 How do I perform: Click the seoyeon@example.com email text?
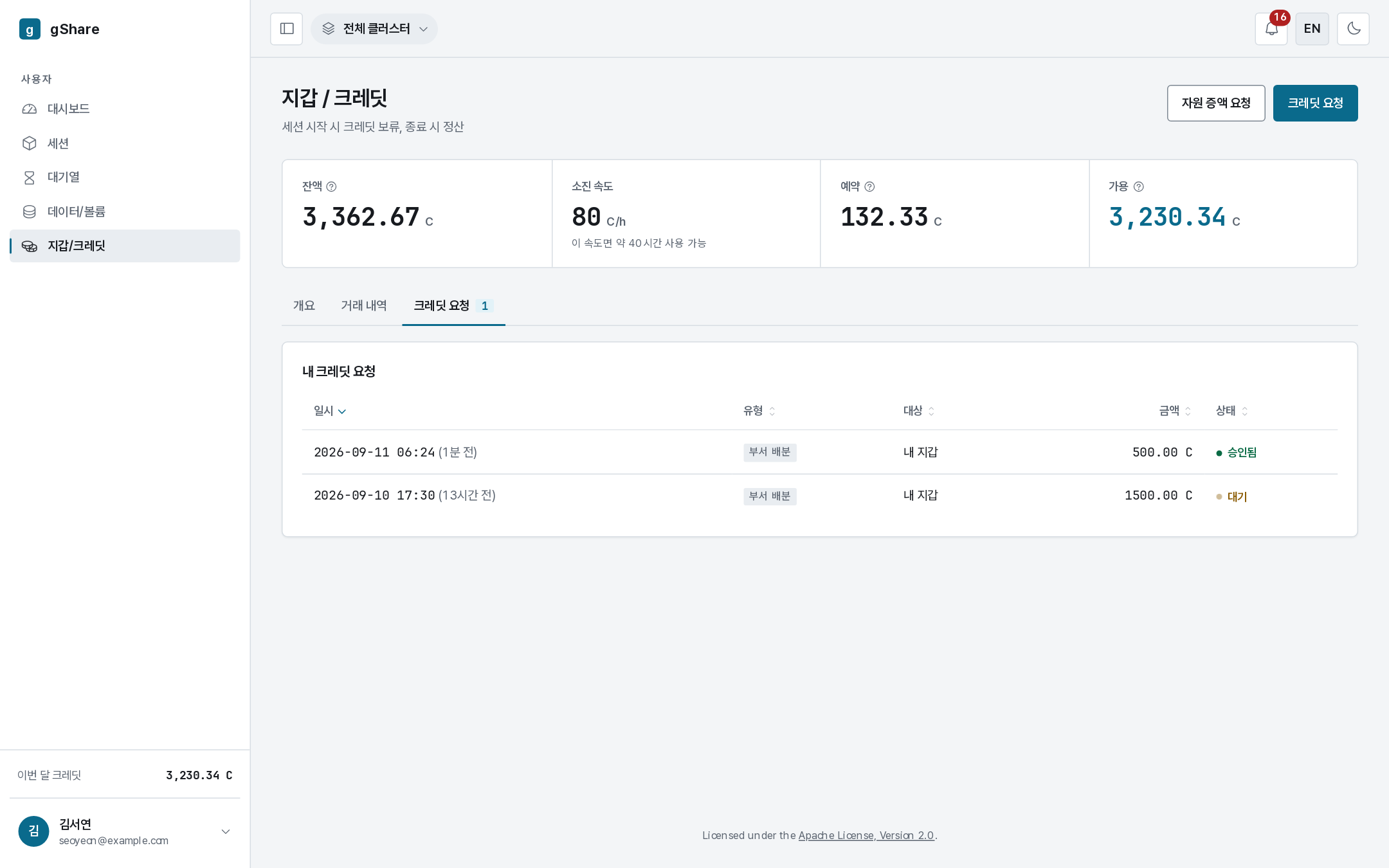pos(114,840)
